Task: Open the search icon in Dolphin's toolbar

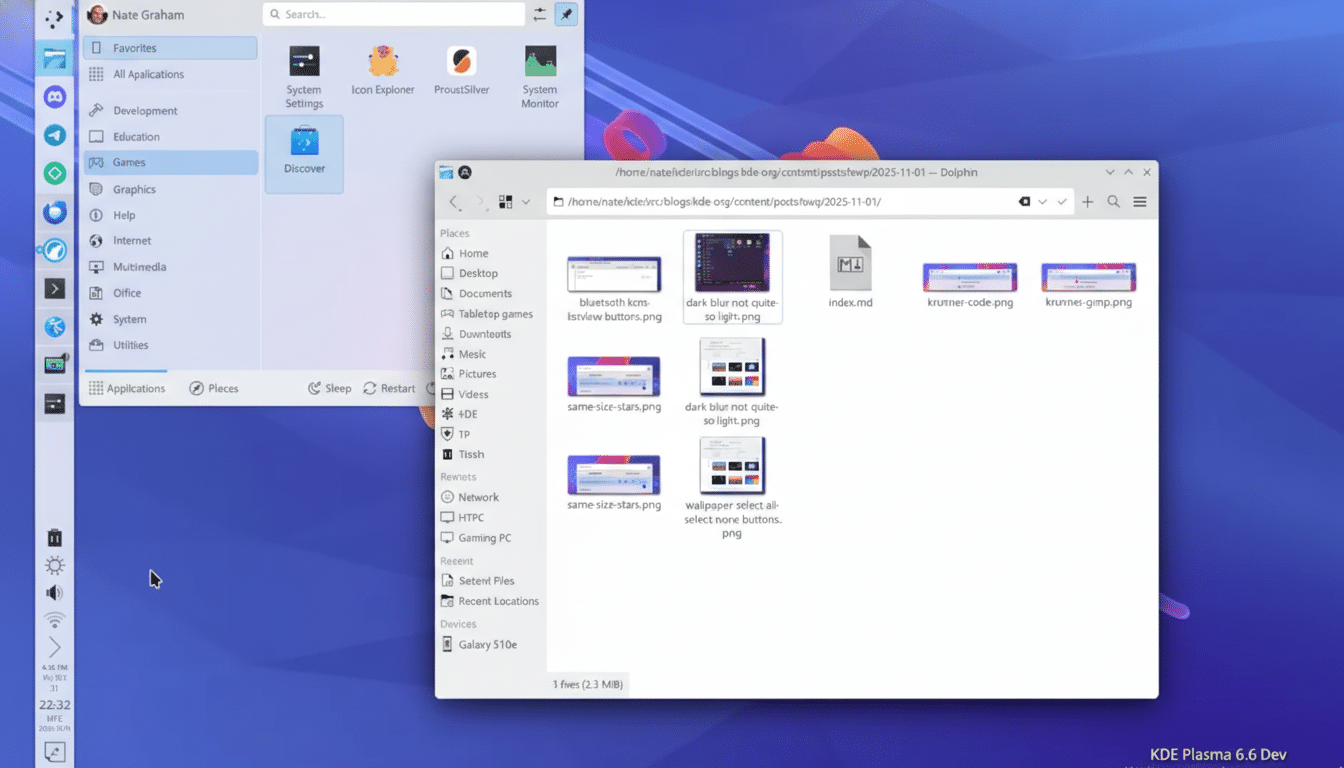Action: point(1113,201)
